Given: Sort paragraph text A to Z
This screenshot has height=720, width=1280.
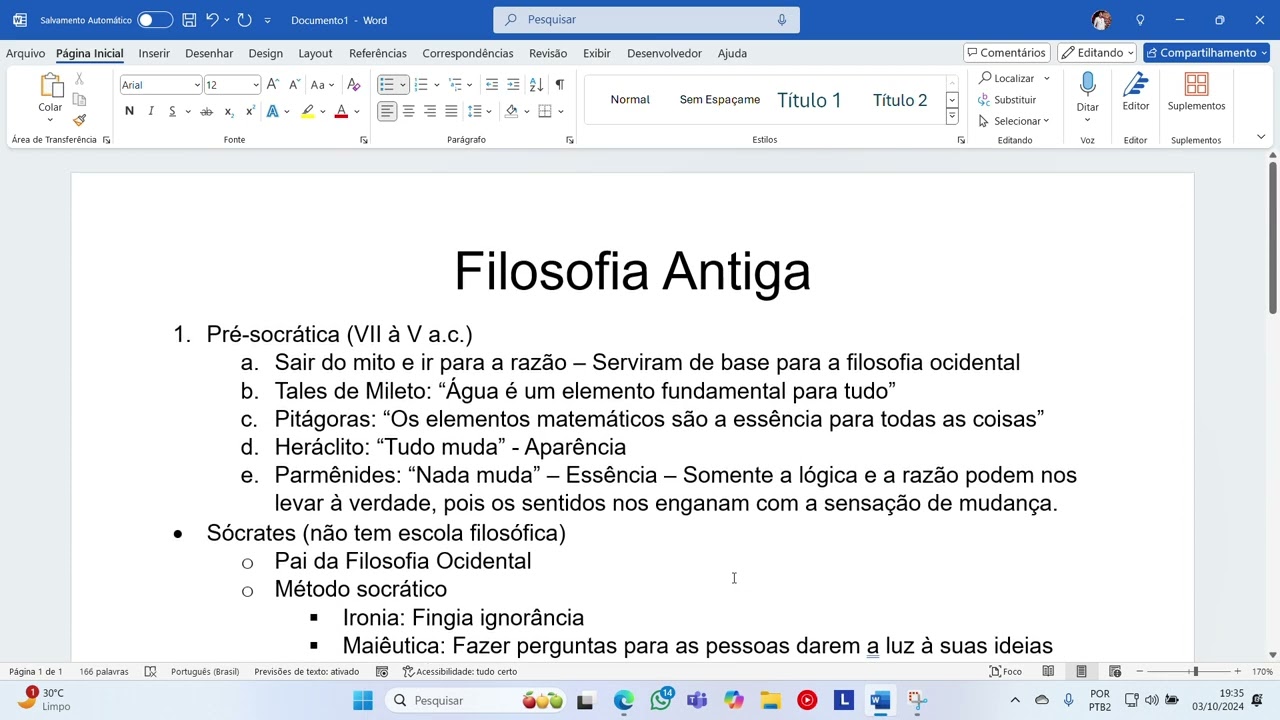Looking at the screenshot, I should (536, 85).
